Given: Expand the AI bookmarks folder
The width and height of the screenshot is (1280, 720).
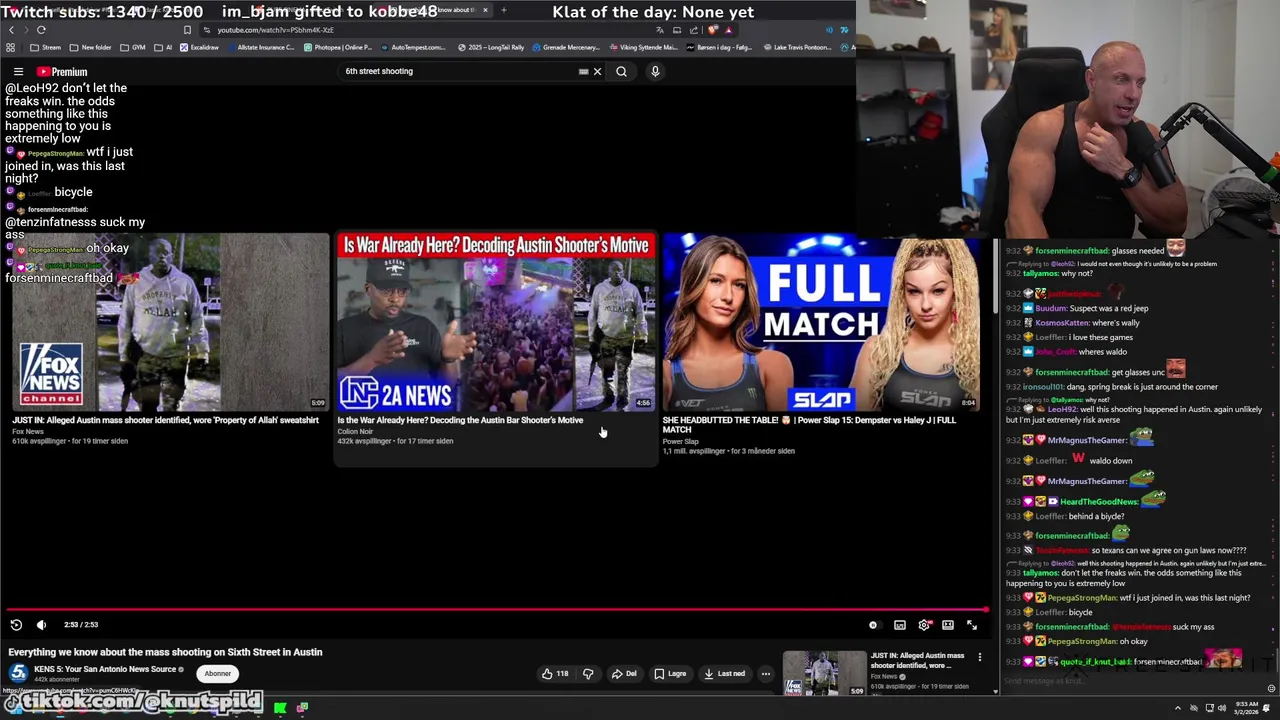Looking at the screenshot, I should coord(163,47).
